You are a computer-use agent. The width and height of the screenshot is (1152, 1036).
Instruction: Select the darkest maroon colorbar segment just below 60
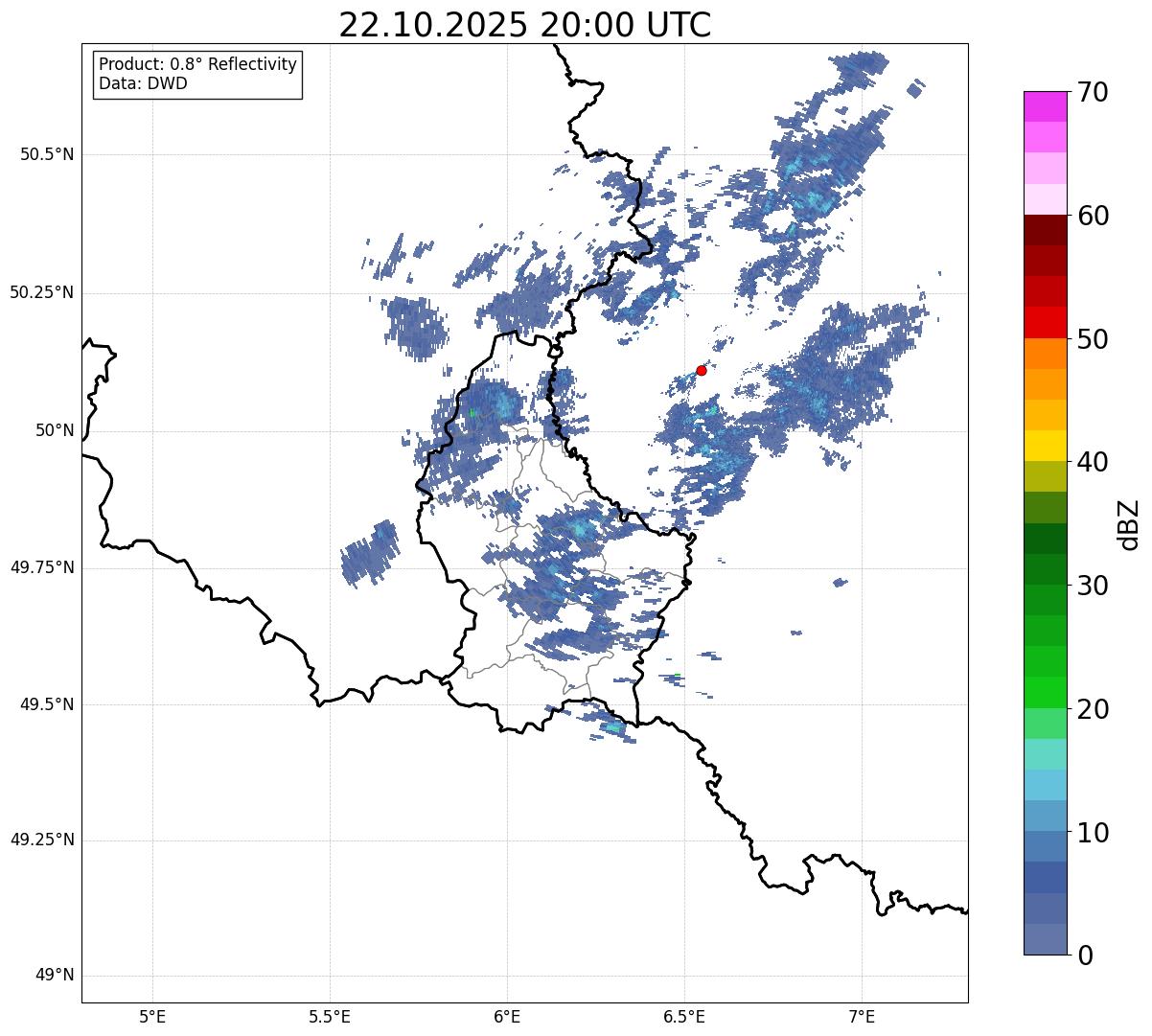coord(1046,230)
